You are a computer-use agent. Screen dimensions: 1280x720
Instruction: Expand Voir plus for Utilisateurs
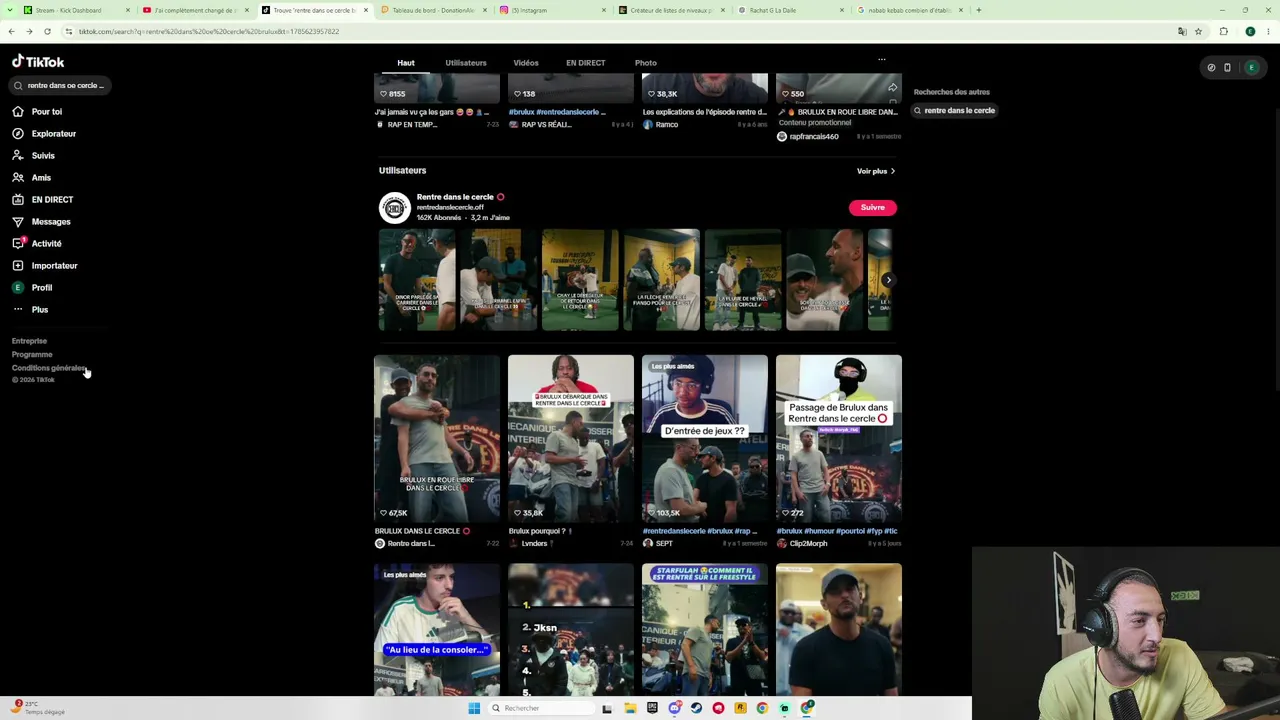pyautogui.click(x=876, y=171)
